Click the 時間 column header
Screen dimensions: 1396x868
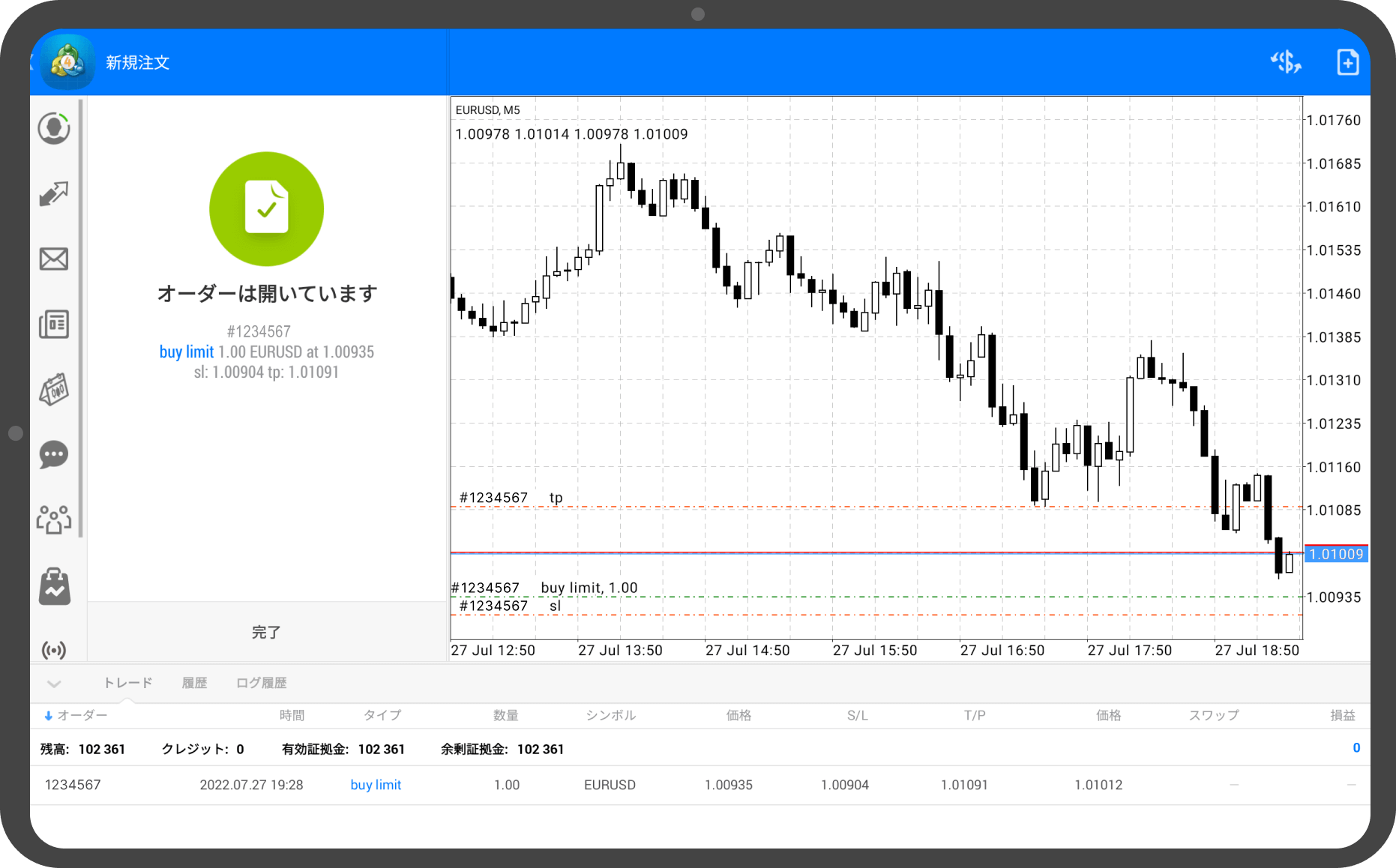[x=292, y=715]
